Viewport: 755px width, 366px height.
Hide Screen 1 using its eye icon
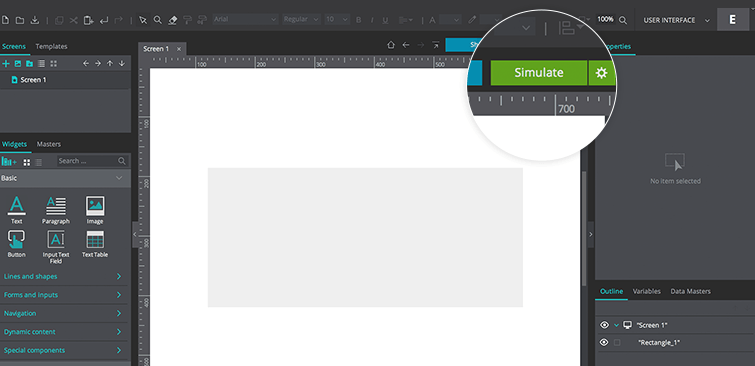604,325
